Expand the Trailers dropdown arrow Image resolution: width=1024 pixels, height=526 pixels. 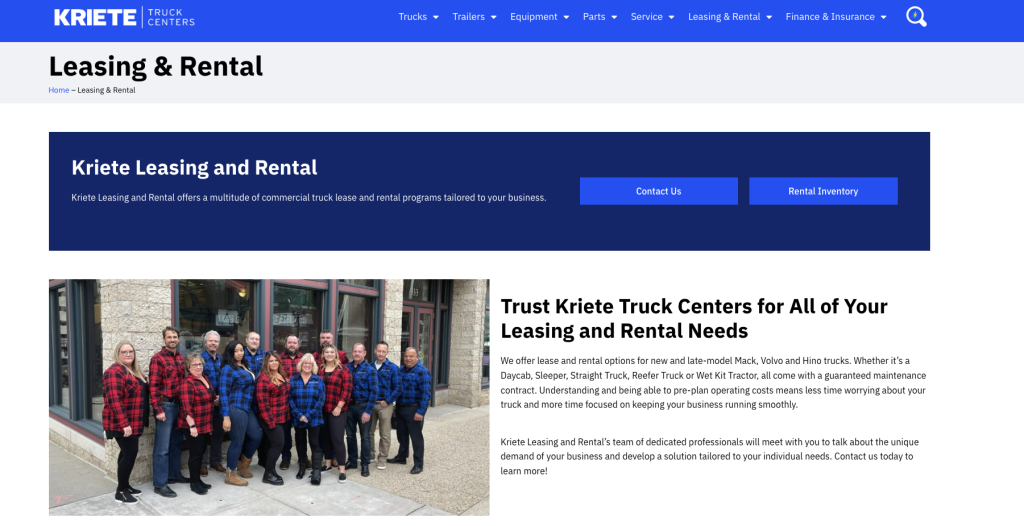tap(493, 17)
